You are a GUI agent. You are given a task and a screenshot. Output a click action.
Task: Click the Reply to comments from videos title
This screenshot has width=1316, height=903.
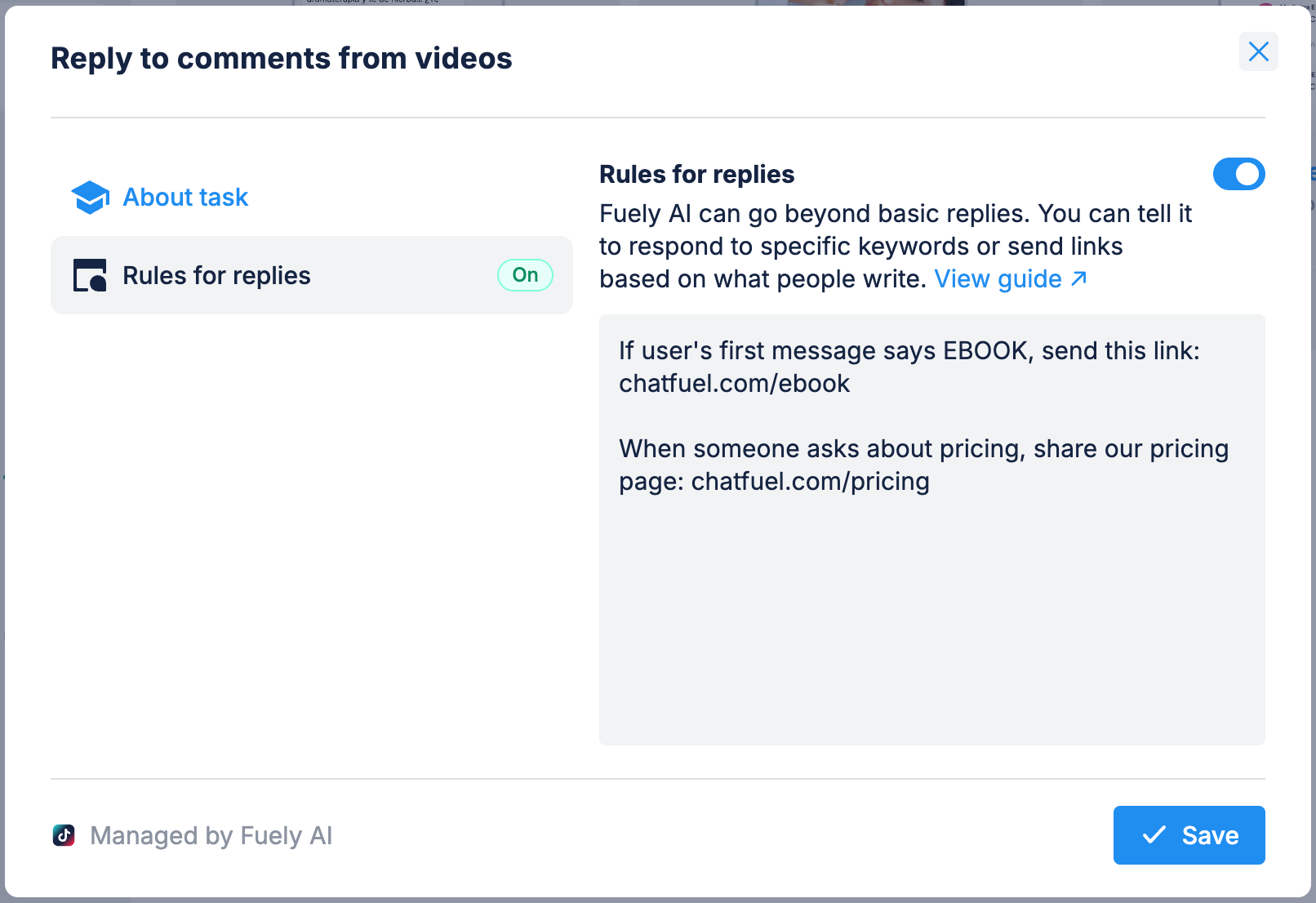(281, 59)
